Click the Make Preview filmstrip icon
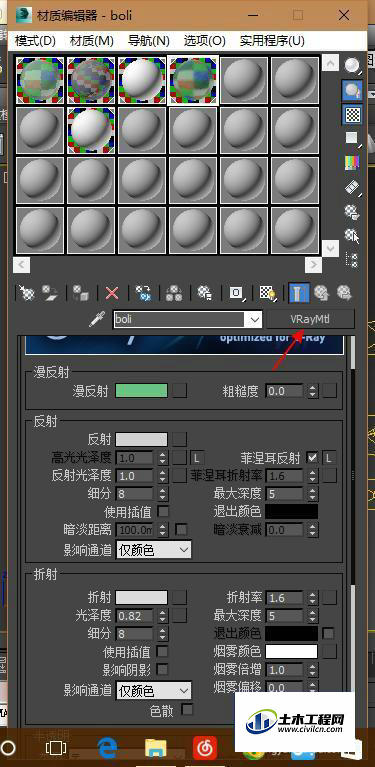 pos(352,187)
